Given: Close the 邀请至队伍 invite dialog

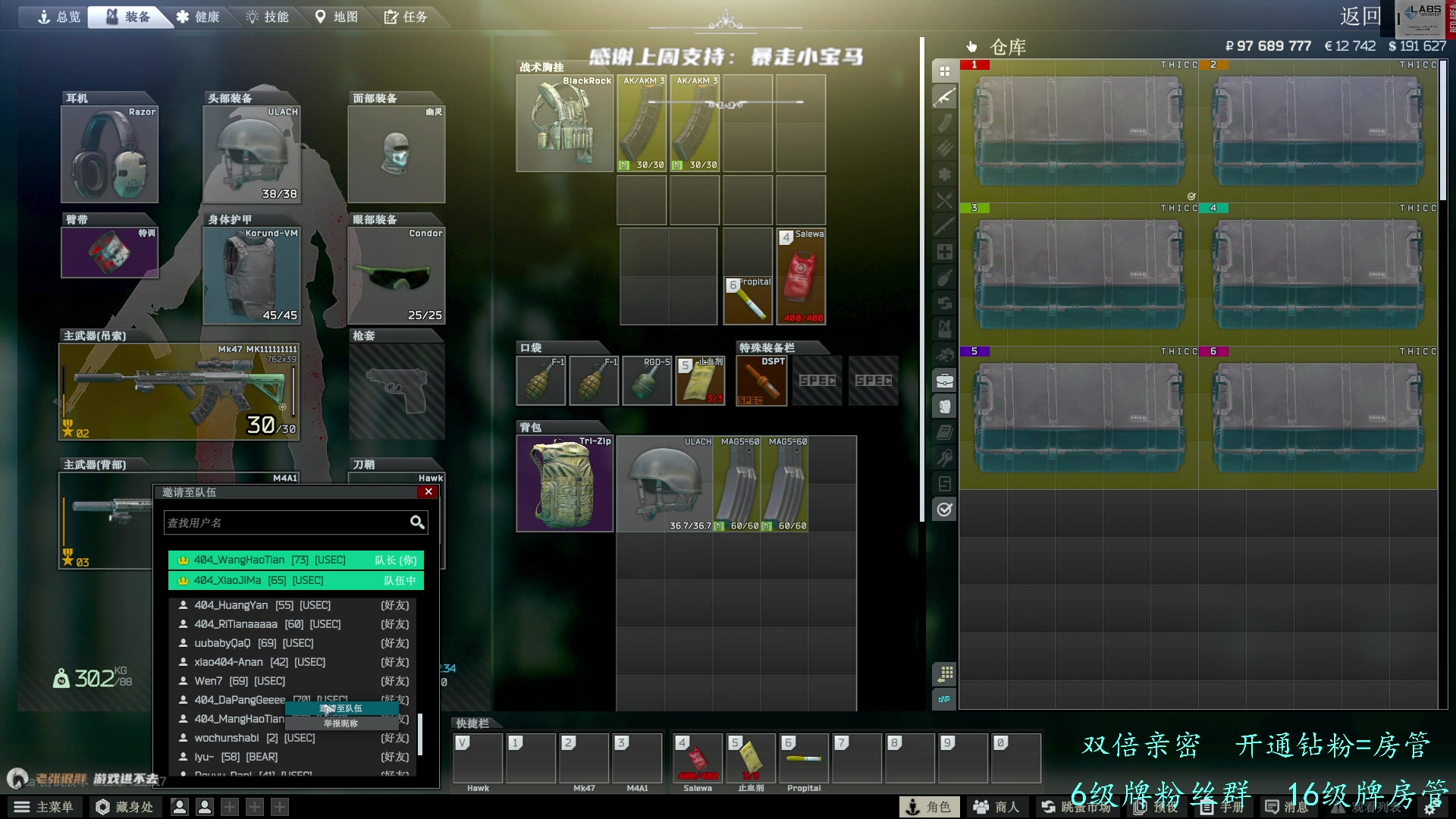Looking at the screenshot, I should tap(428, 492).
